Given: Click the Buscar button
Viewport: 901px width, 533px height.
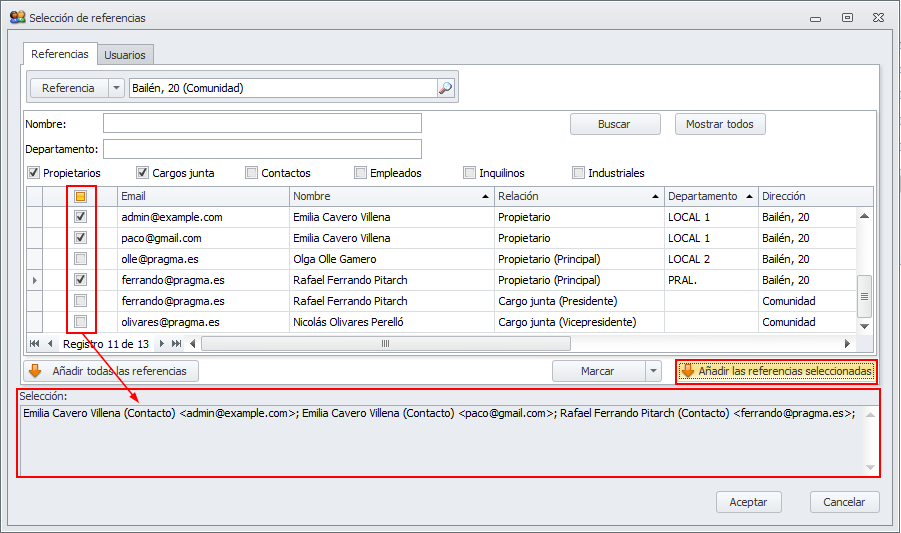Looking at the screenshot, I should click(614, 124).
